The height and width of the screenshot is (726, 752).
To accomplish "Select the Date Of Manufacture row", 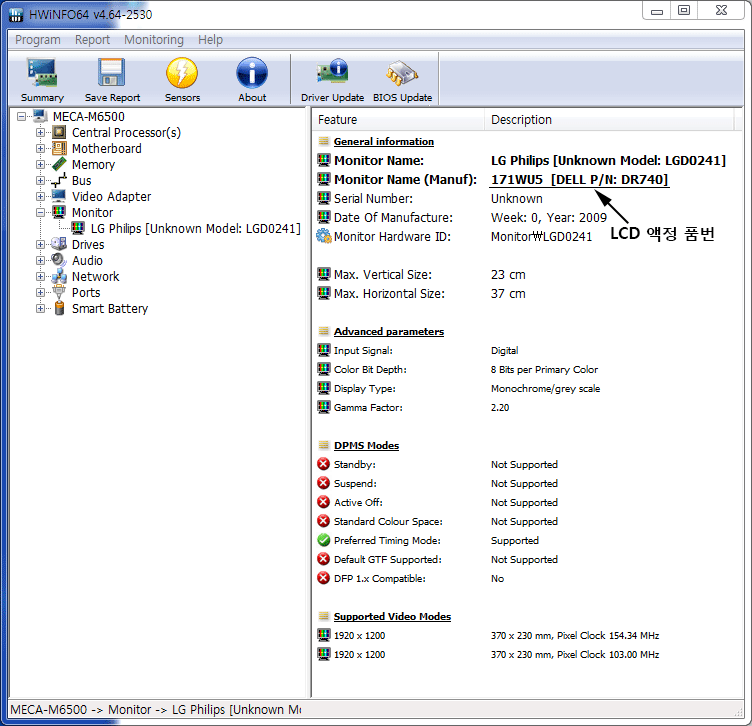I will click(x=526, y=217).
